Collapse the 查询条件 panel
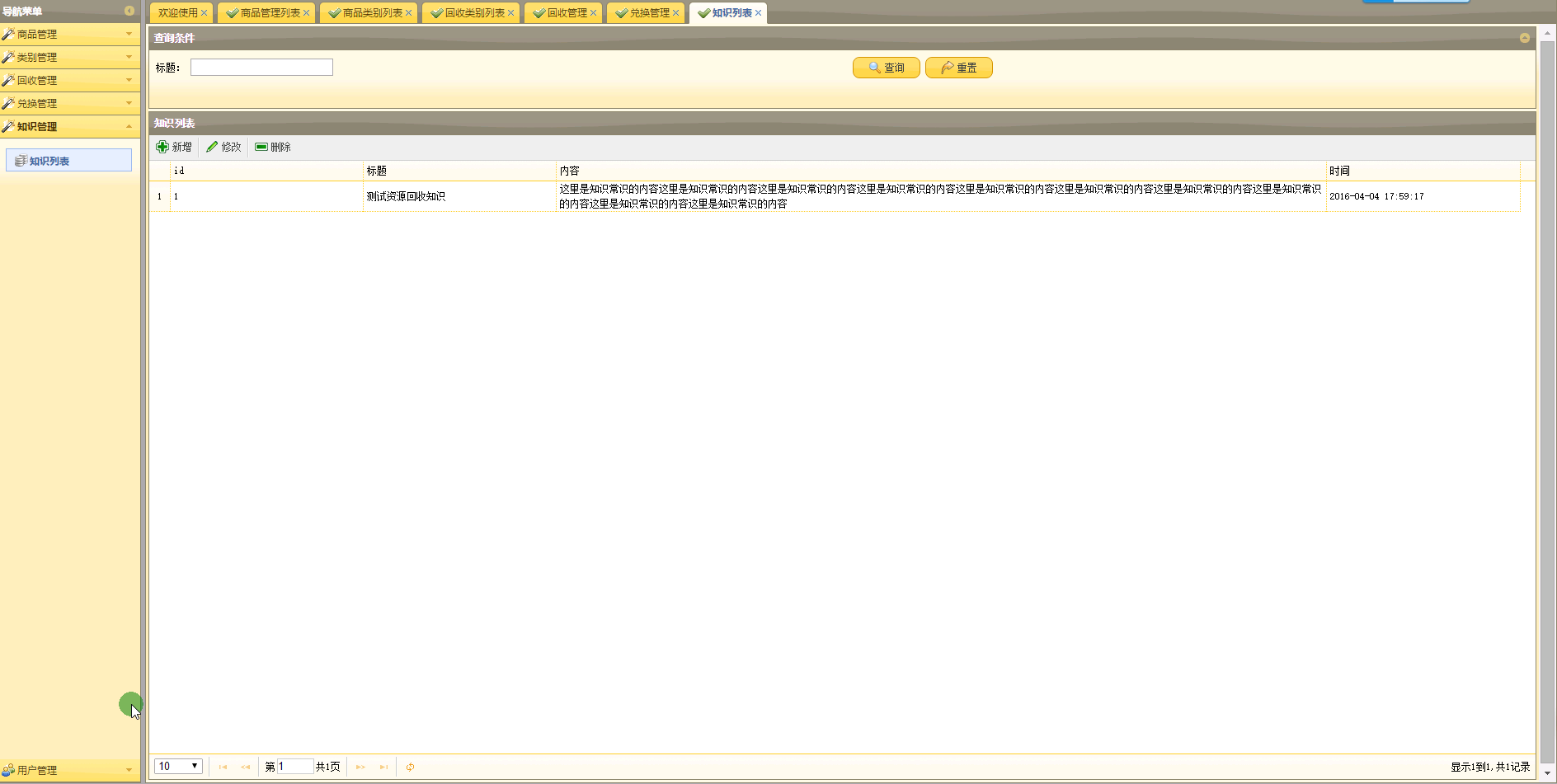 [x=1524, y=38]
